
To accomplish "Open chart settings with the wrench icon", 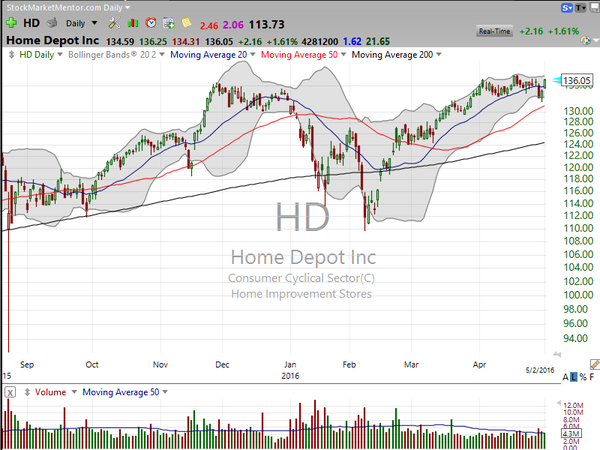I will pos(114,23).
